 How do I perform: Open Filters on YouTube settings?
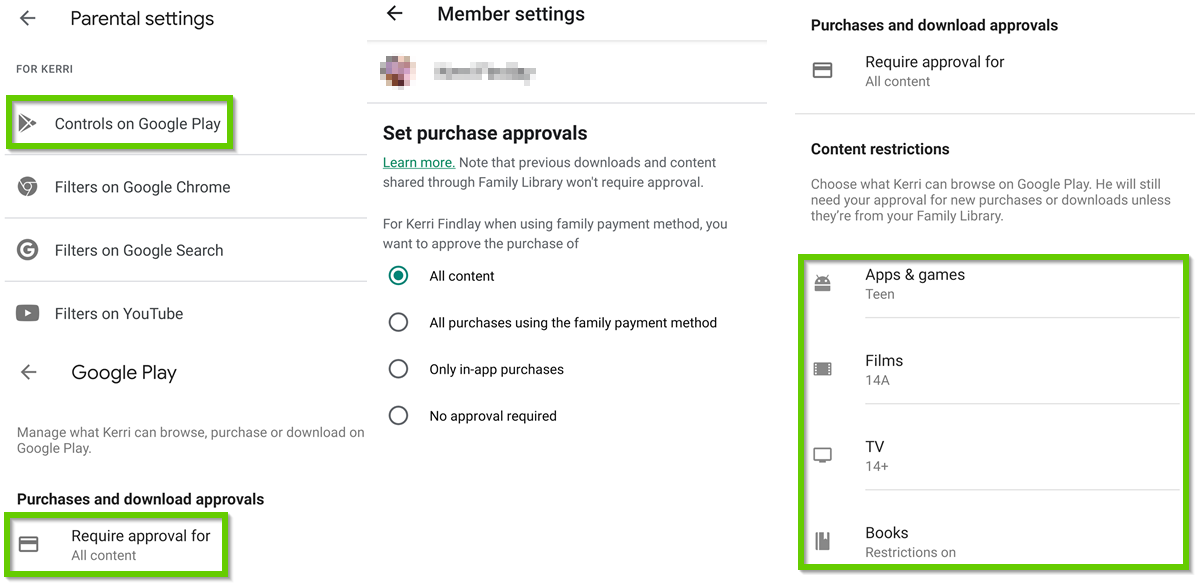pyautogui.click(x=119, y=313)
